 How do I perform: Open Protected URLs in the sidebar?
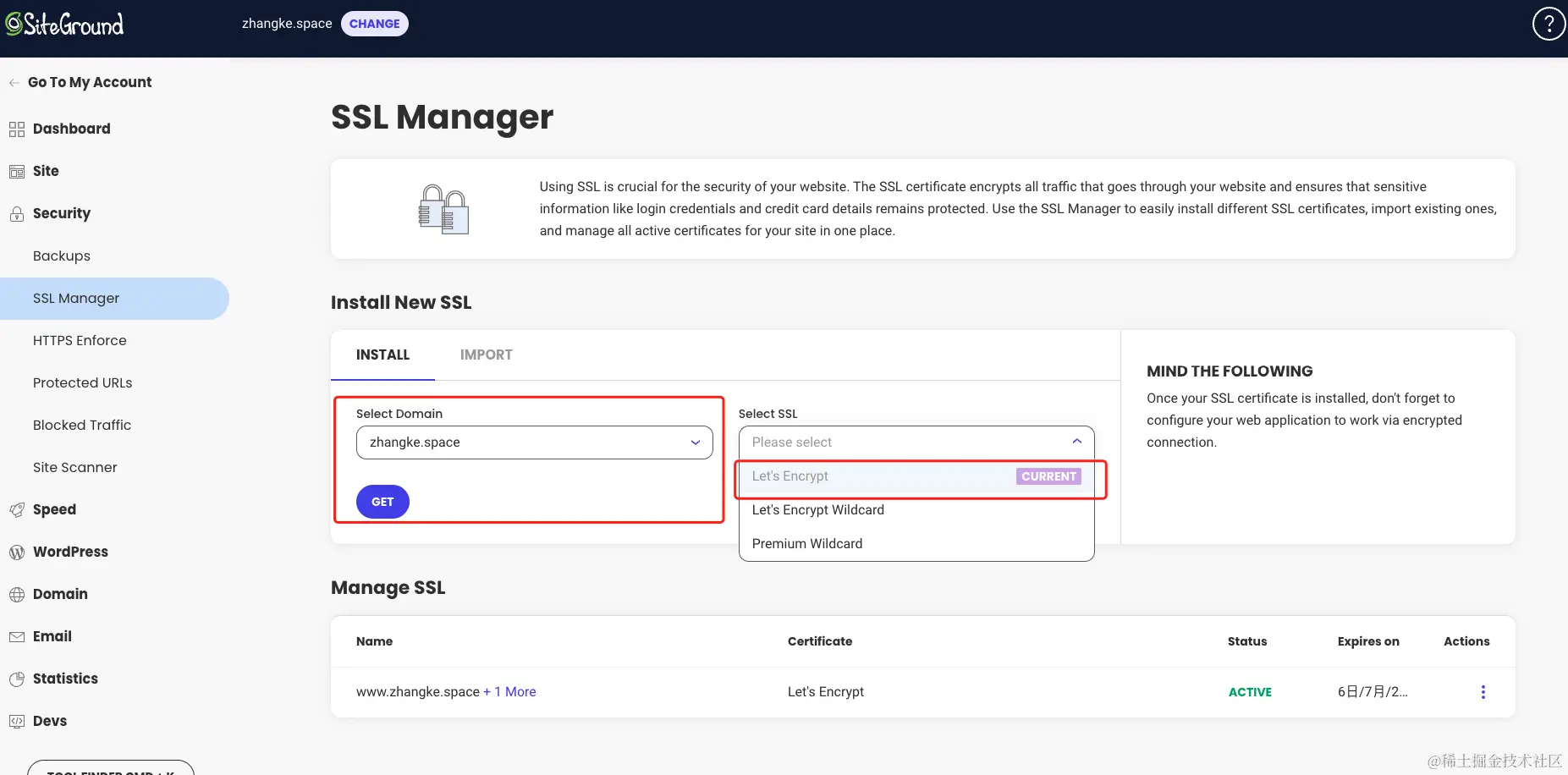coord(83,382)
